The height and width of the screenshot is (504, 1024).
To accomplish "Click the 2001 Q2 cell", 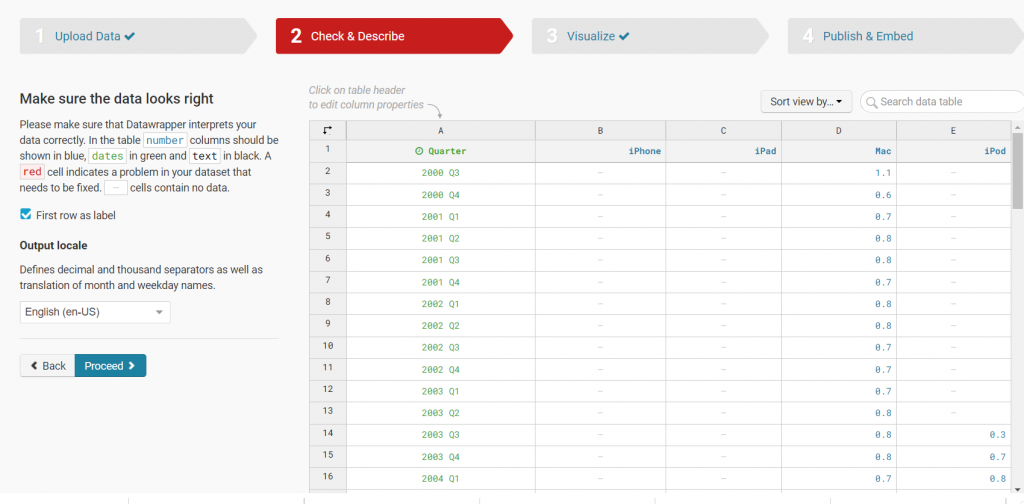I will (441, 238).
